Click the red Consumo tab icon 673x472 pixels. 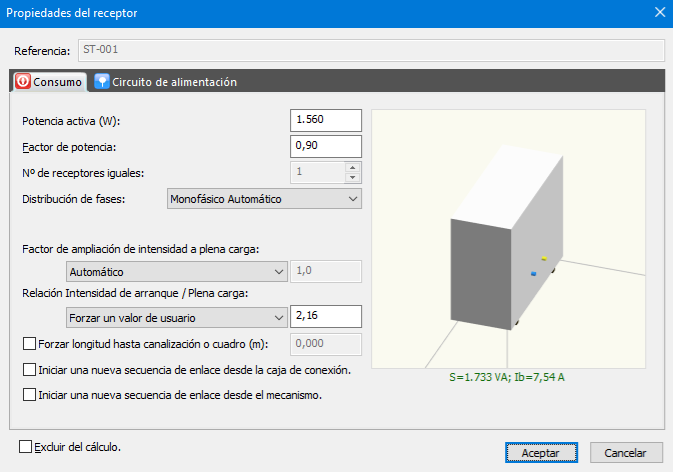[x=23, y=81]
